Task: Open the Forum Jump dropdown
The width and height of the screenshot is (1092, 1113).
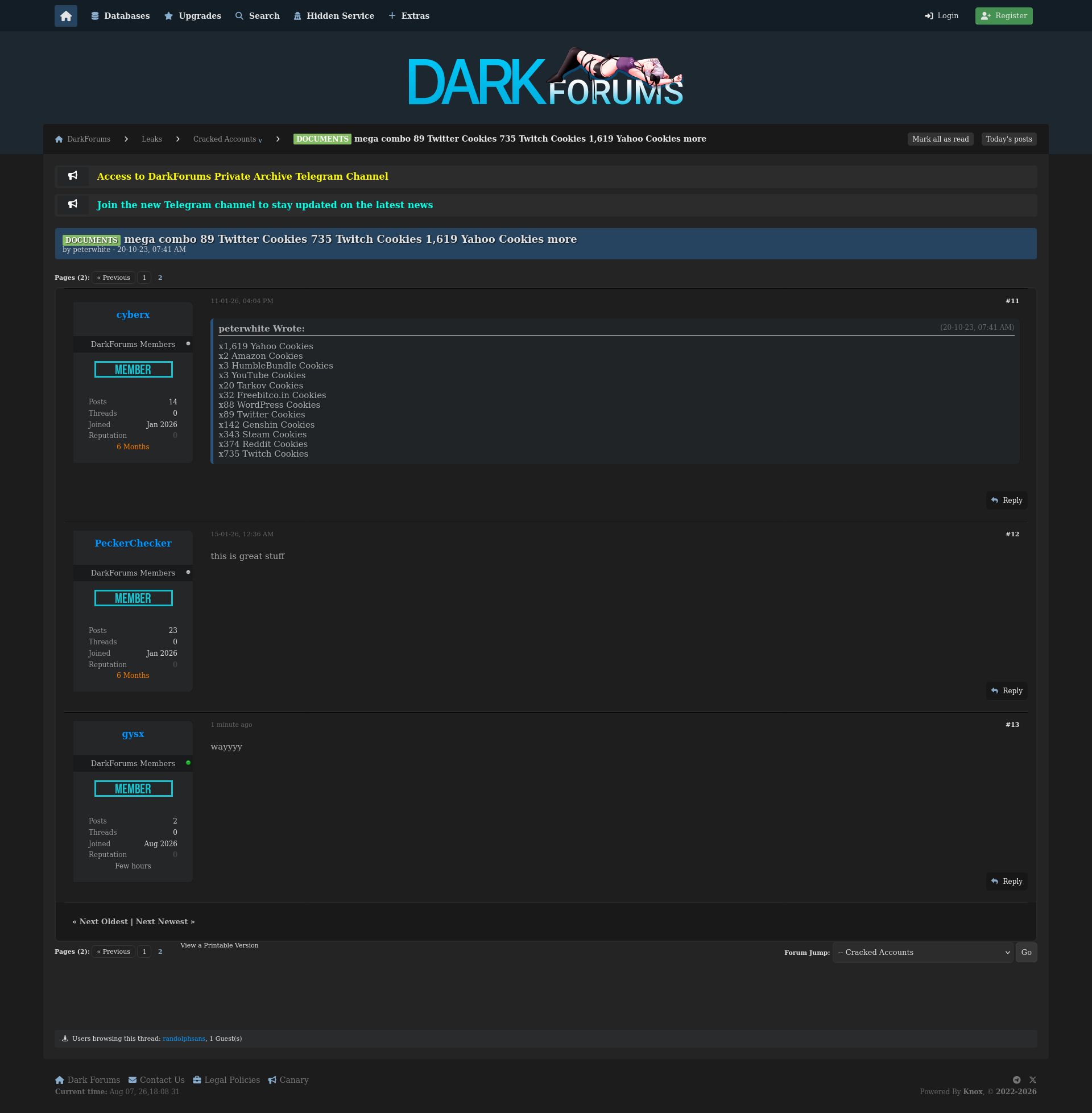Action: [x=923, y=953]
